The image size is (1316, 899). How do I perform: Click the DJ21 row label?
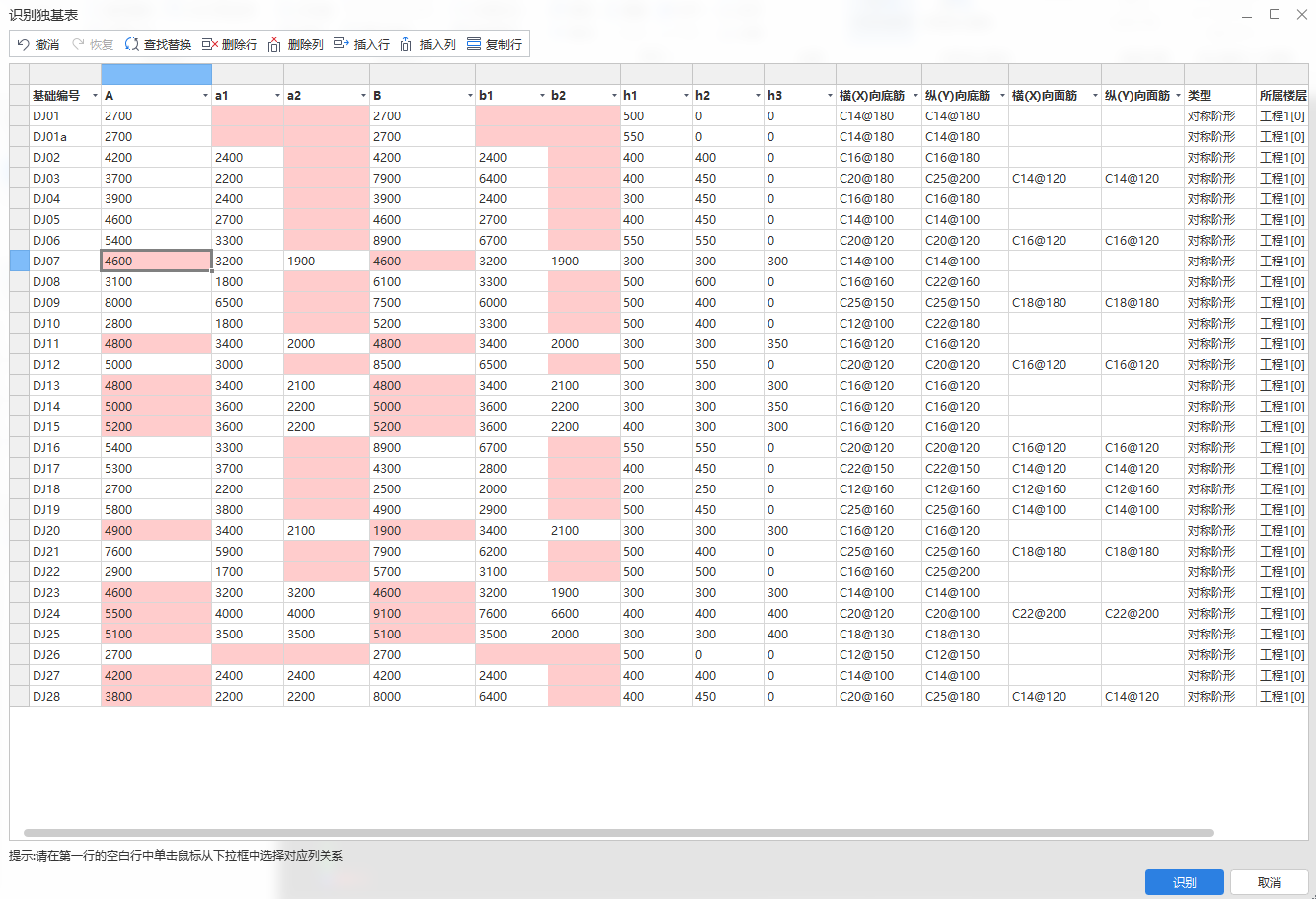point(65,552)
